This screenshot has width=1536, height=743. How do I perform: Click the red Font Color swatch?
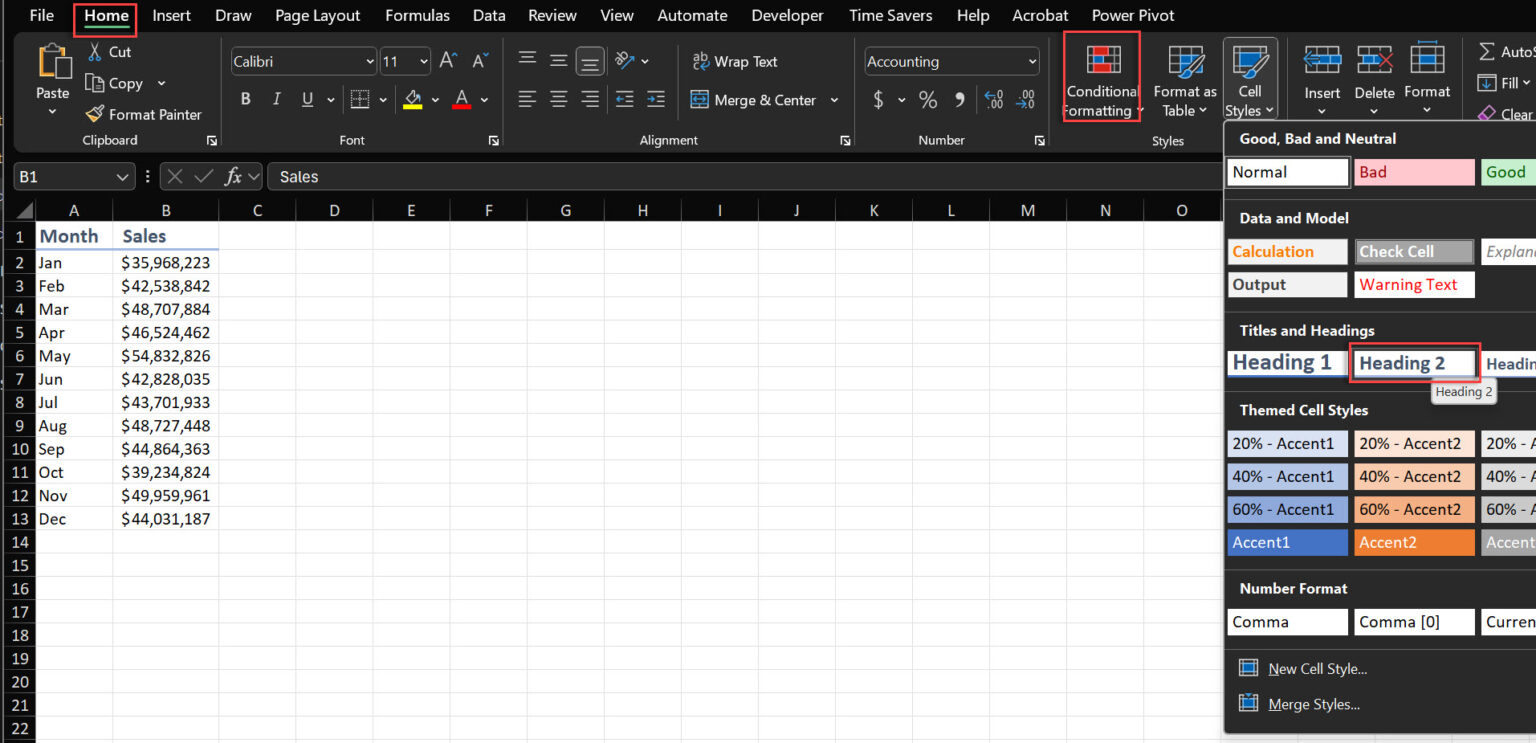pyautogui.click(x=461, y=99)
